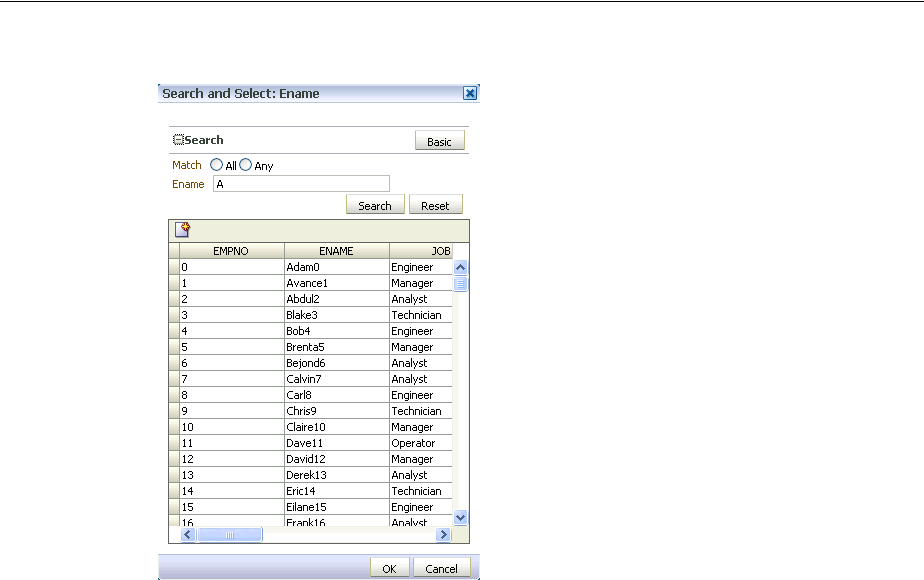The height and width of the screenshot is (580, 924).
Task: Click the Technician job for Blake3
Action: pyautogui.click(x=421, y=315)
